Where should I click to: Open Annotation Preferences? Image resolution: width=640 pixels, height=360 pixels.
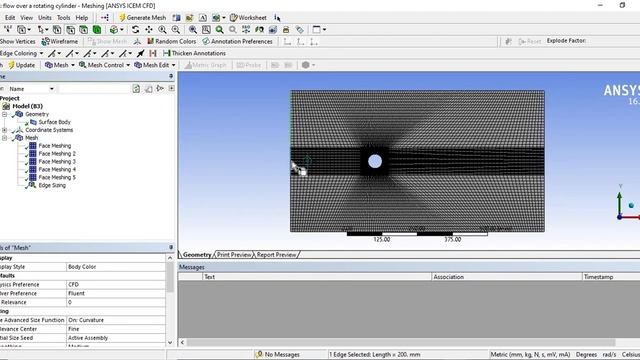click(x=237, y=41)
